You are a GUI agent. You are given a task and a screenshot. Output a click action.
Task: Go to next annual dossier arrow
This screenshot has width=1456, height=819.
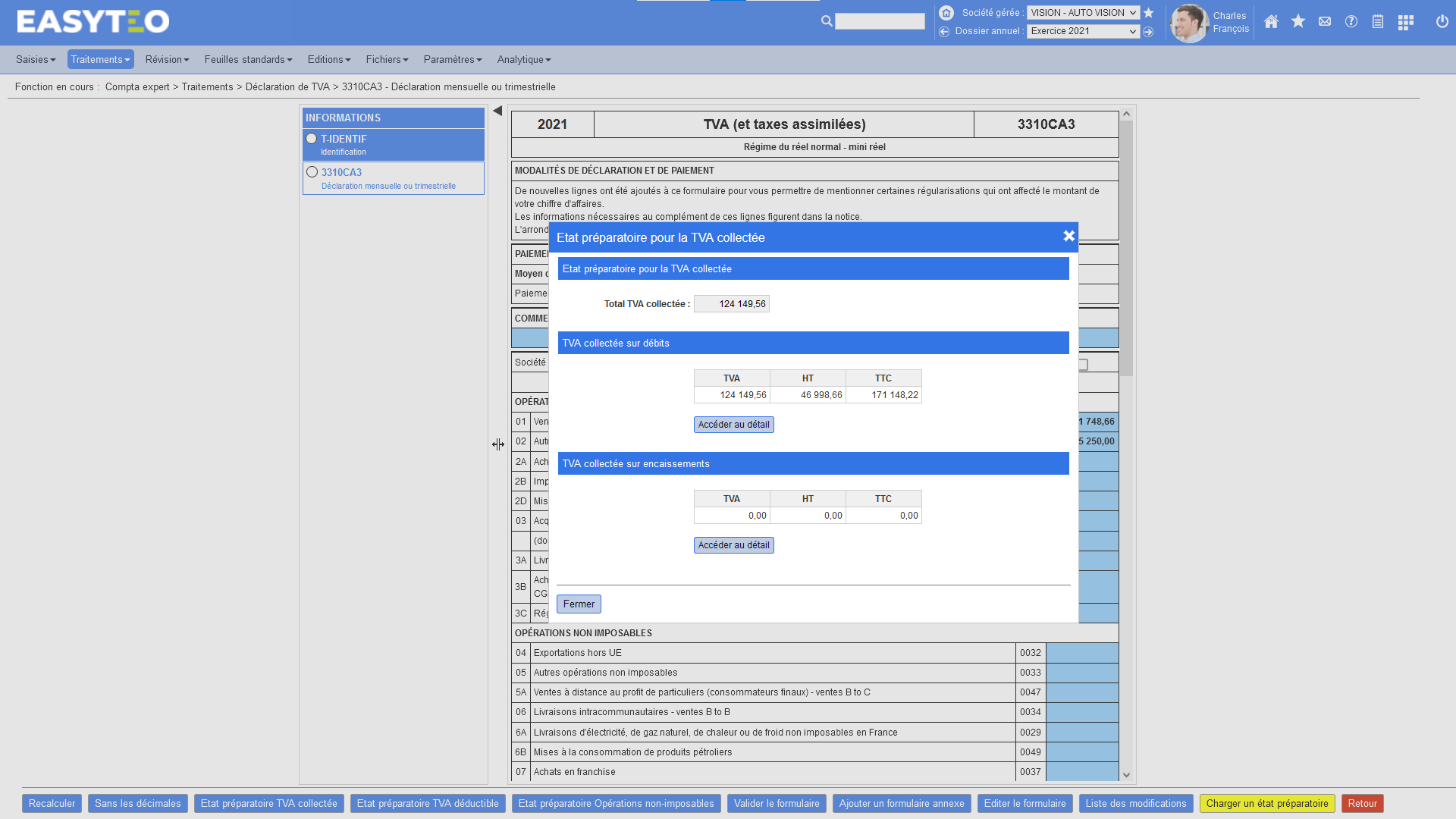point(1148,32)
